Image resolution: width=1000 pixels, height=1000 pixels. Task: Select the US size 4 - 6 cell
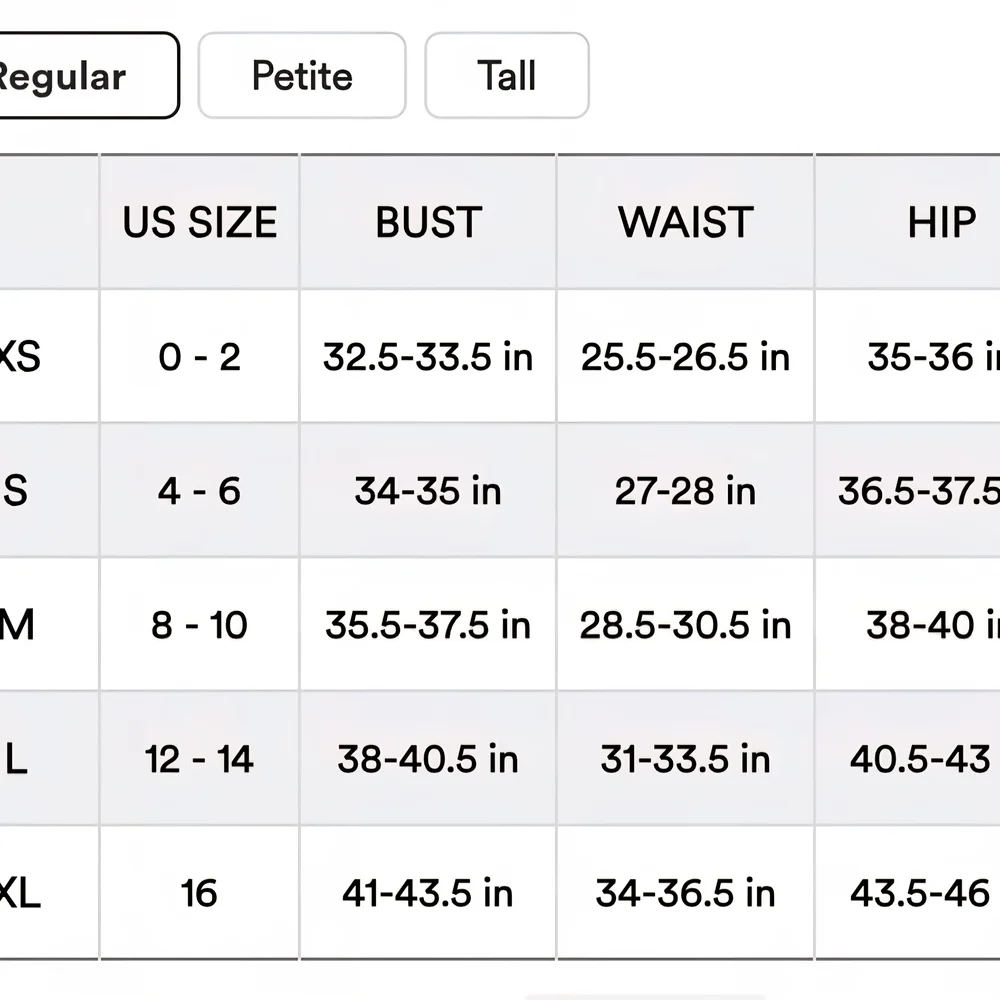[200, 491]
